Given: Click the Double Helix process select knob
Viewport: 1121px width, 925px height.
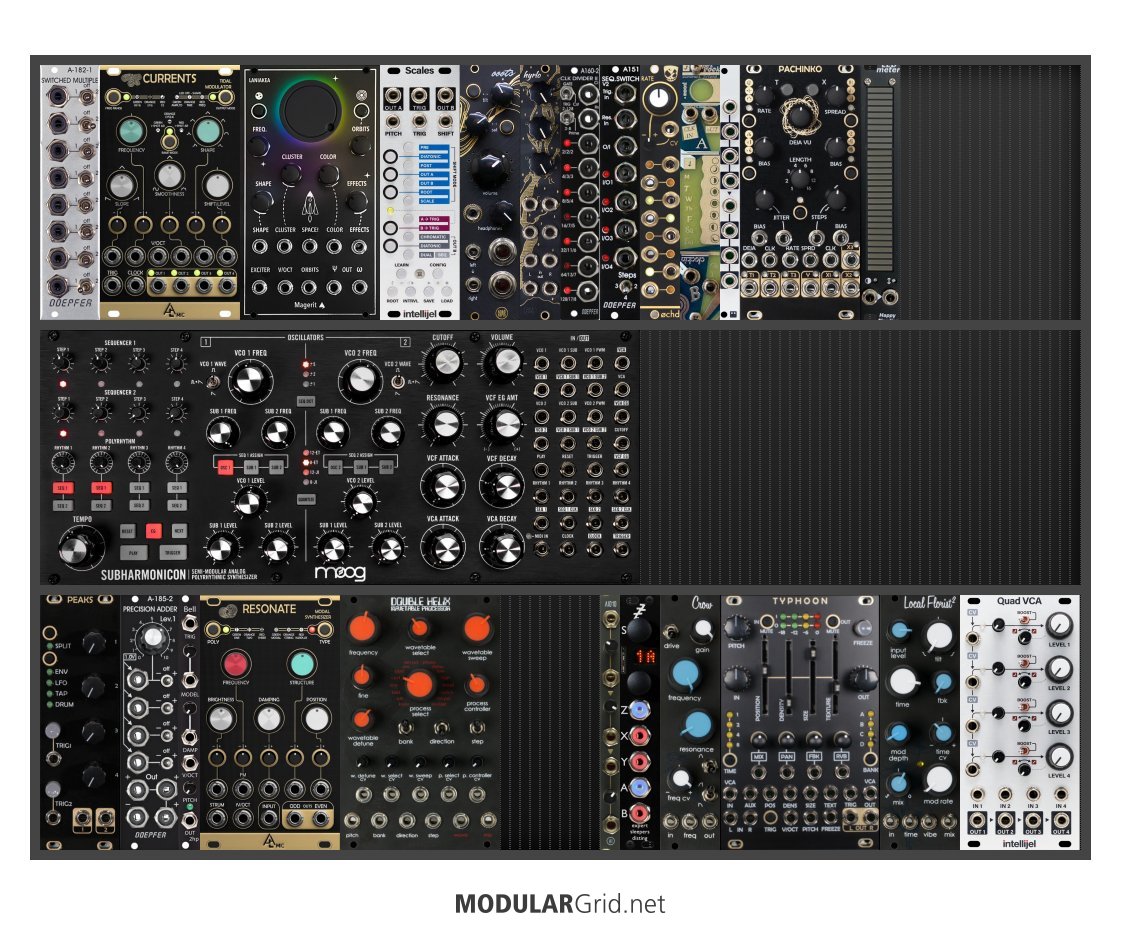Looking at the screenshot, I should coord(419,685).
